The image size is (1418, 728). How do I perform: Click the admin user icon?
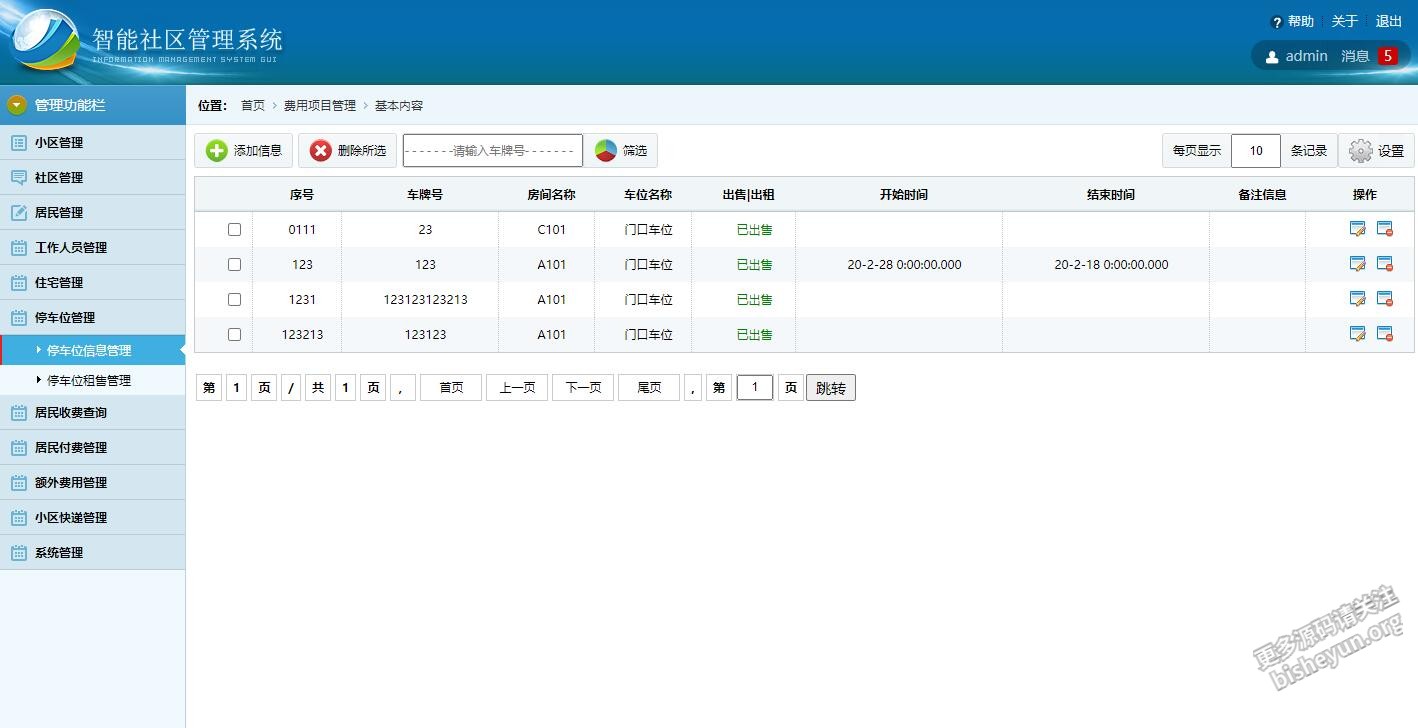[1272, 57]
